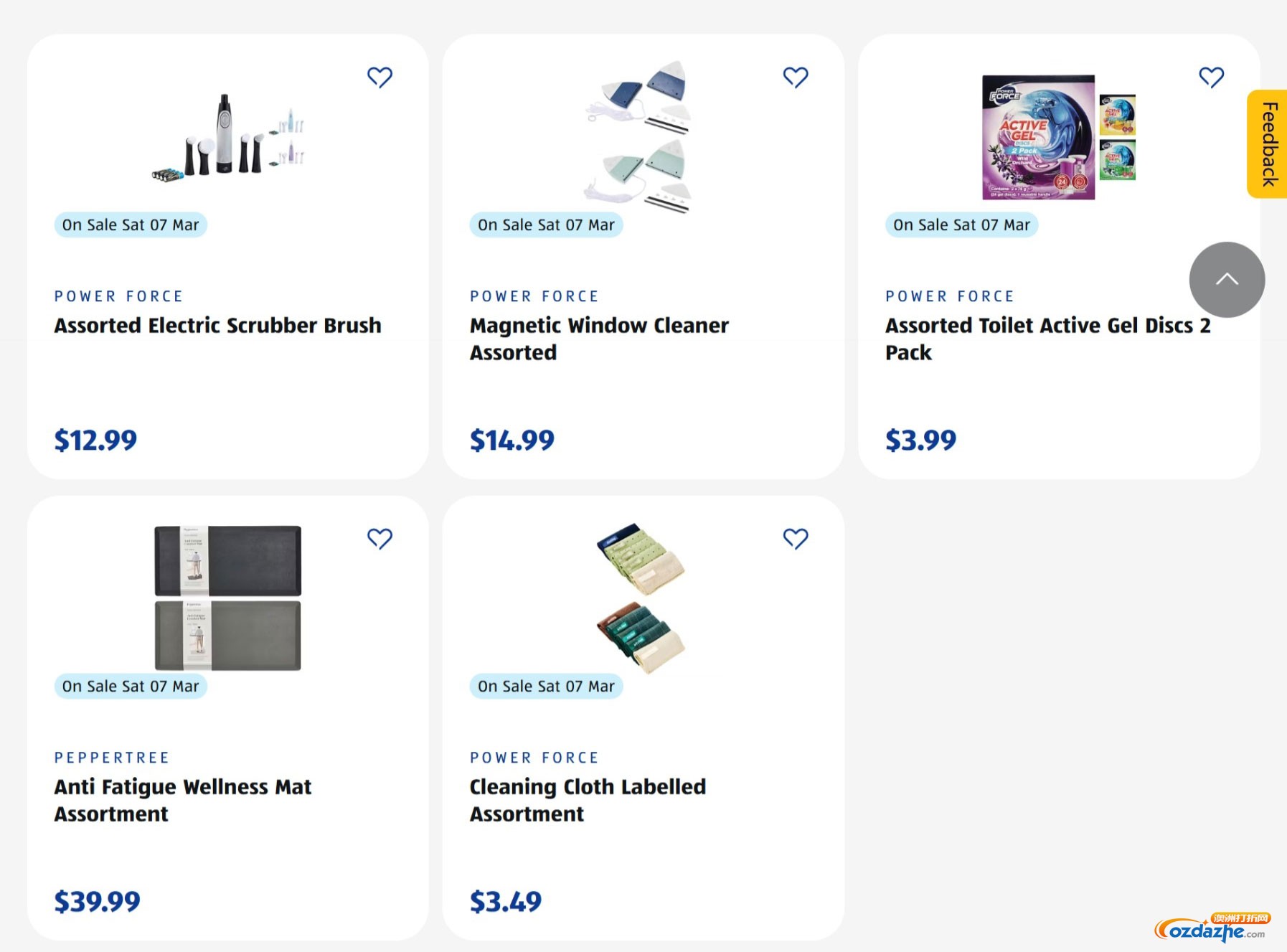
Task: Open Assorted Electric Scrubber Brush title link
Action: pos(217,326)
